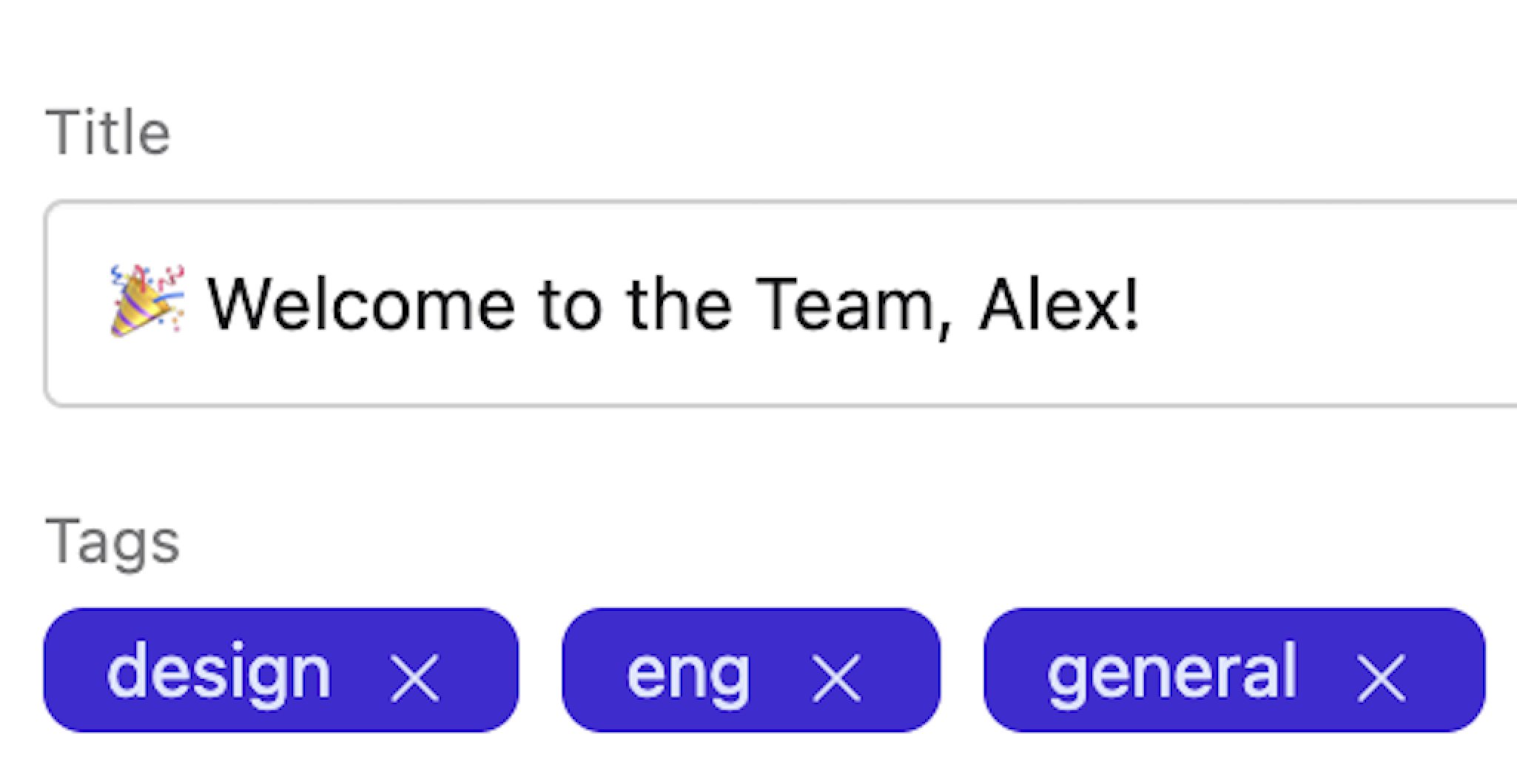Click left padding of the general chip
This screenshot has height=784, width=1517.
tap(1014, 672)
